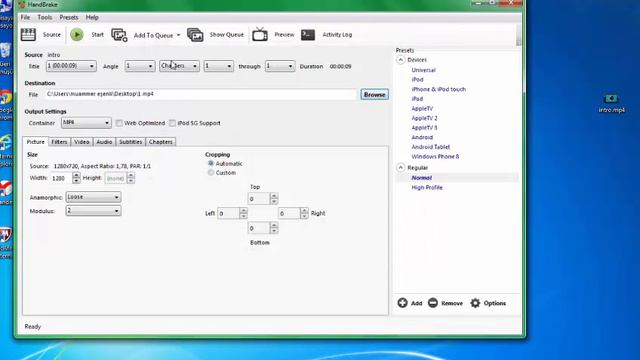Switch to the Chapters tab
This screenshot has height=360, width=640.
click(161, 142)
